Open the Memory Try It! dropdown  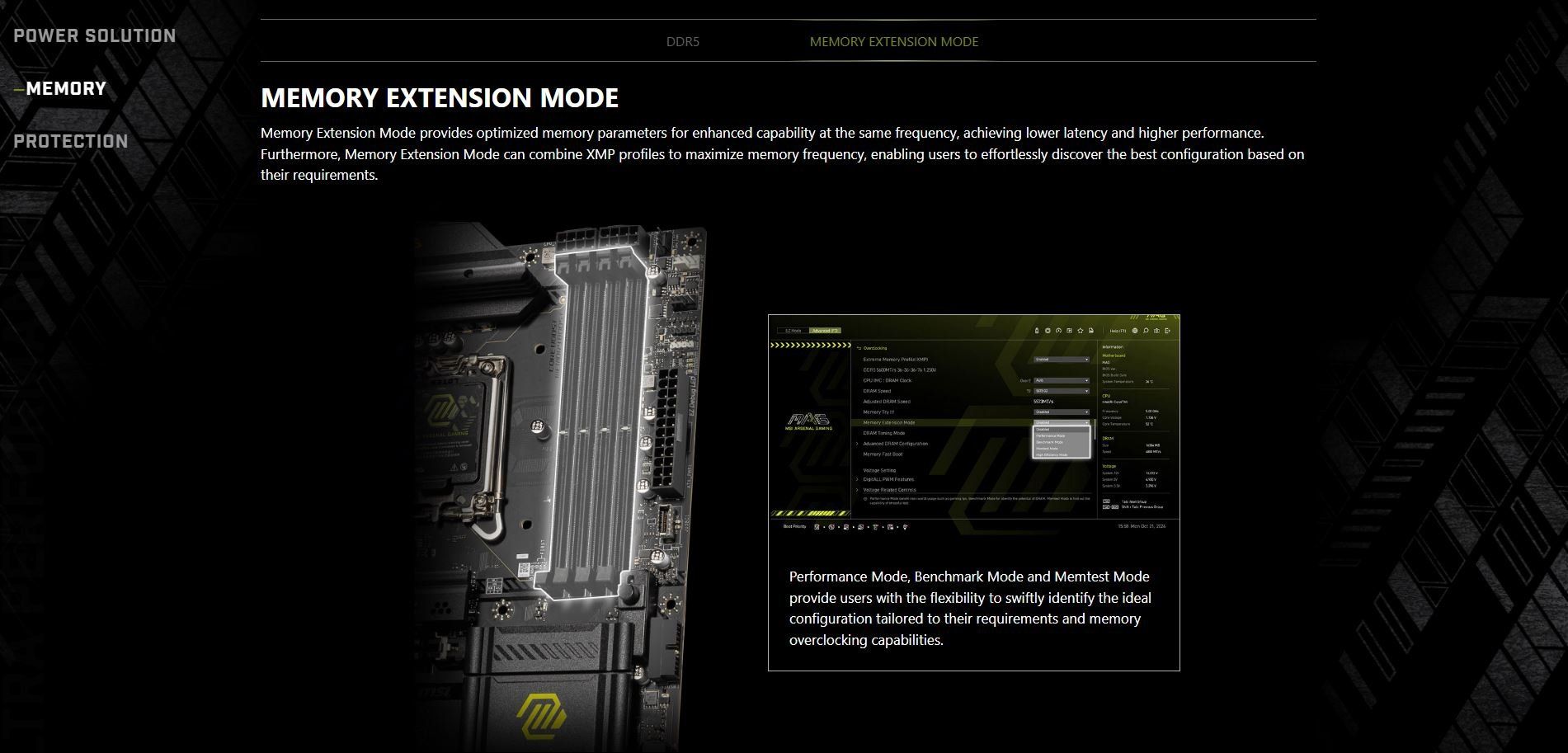(1062, 412)
